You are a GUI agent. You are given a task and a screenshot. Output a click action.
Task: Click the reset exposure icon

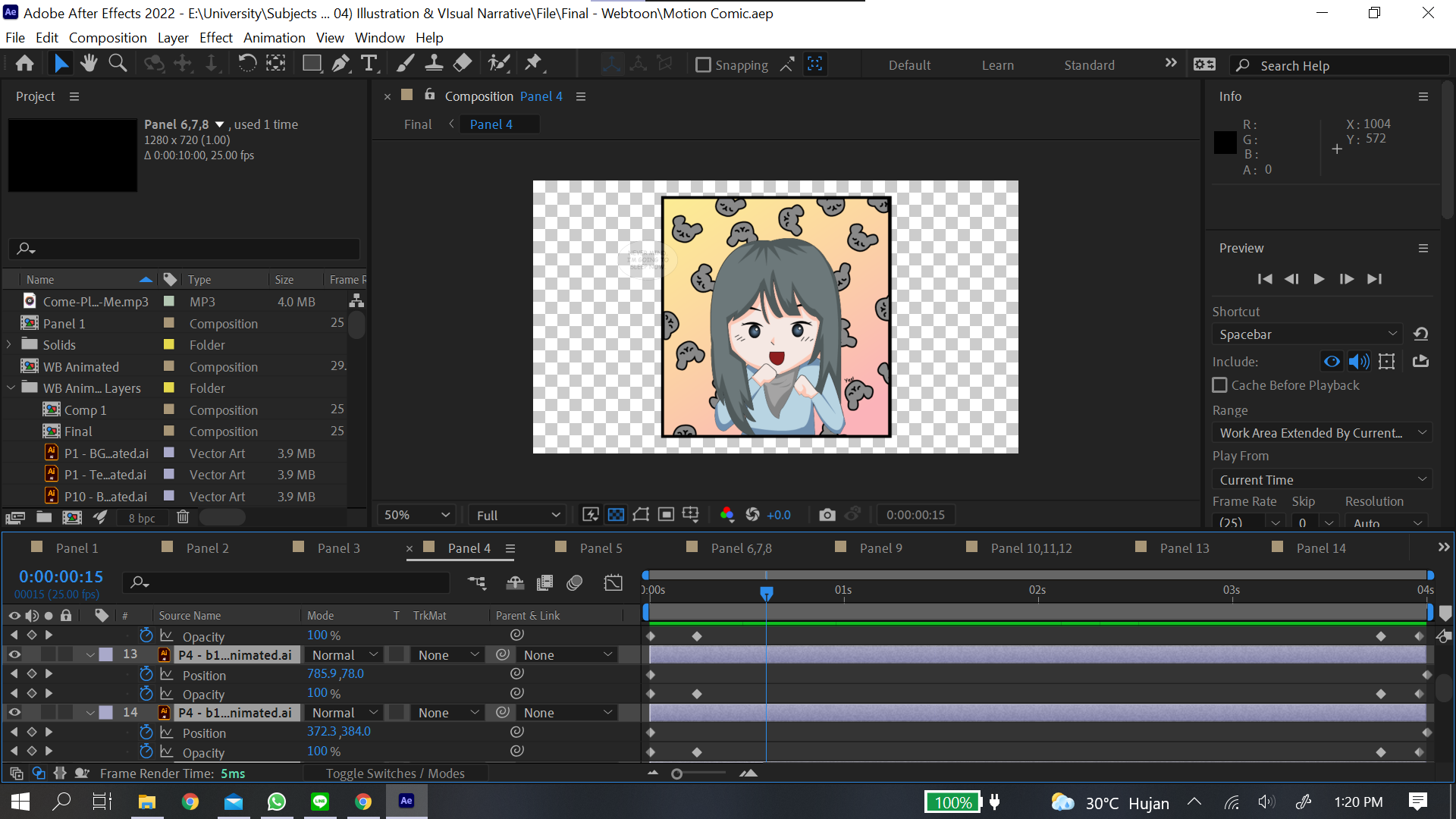pyautogui.click(x=752, y=515)
